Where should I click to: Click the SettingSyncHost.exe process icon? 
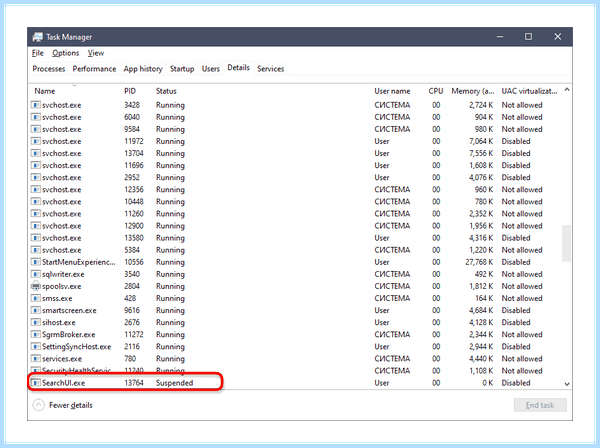point(36,347)
